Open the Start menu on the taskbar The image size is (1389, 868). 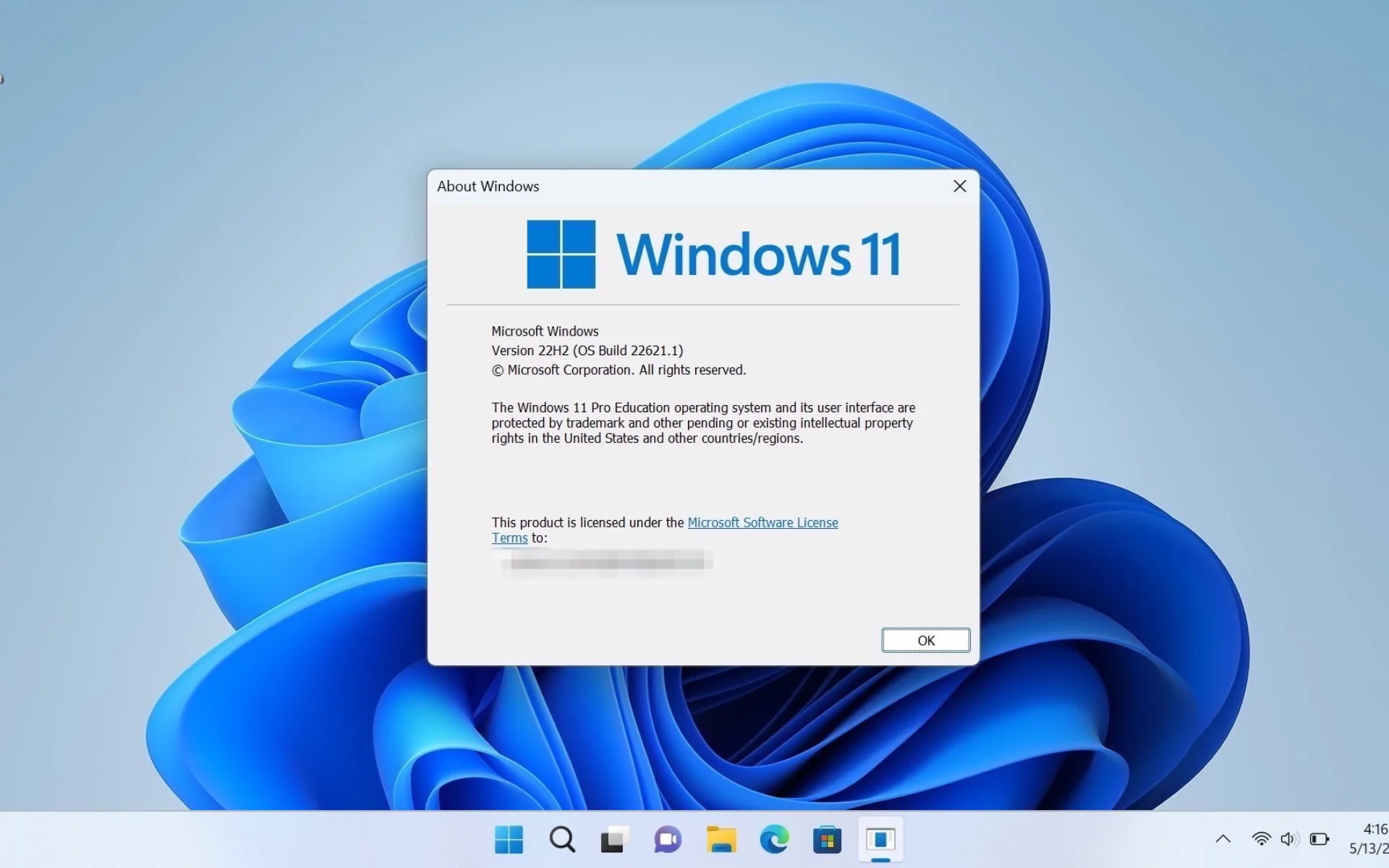pyautogui.click(x=509, y=840)
